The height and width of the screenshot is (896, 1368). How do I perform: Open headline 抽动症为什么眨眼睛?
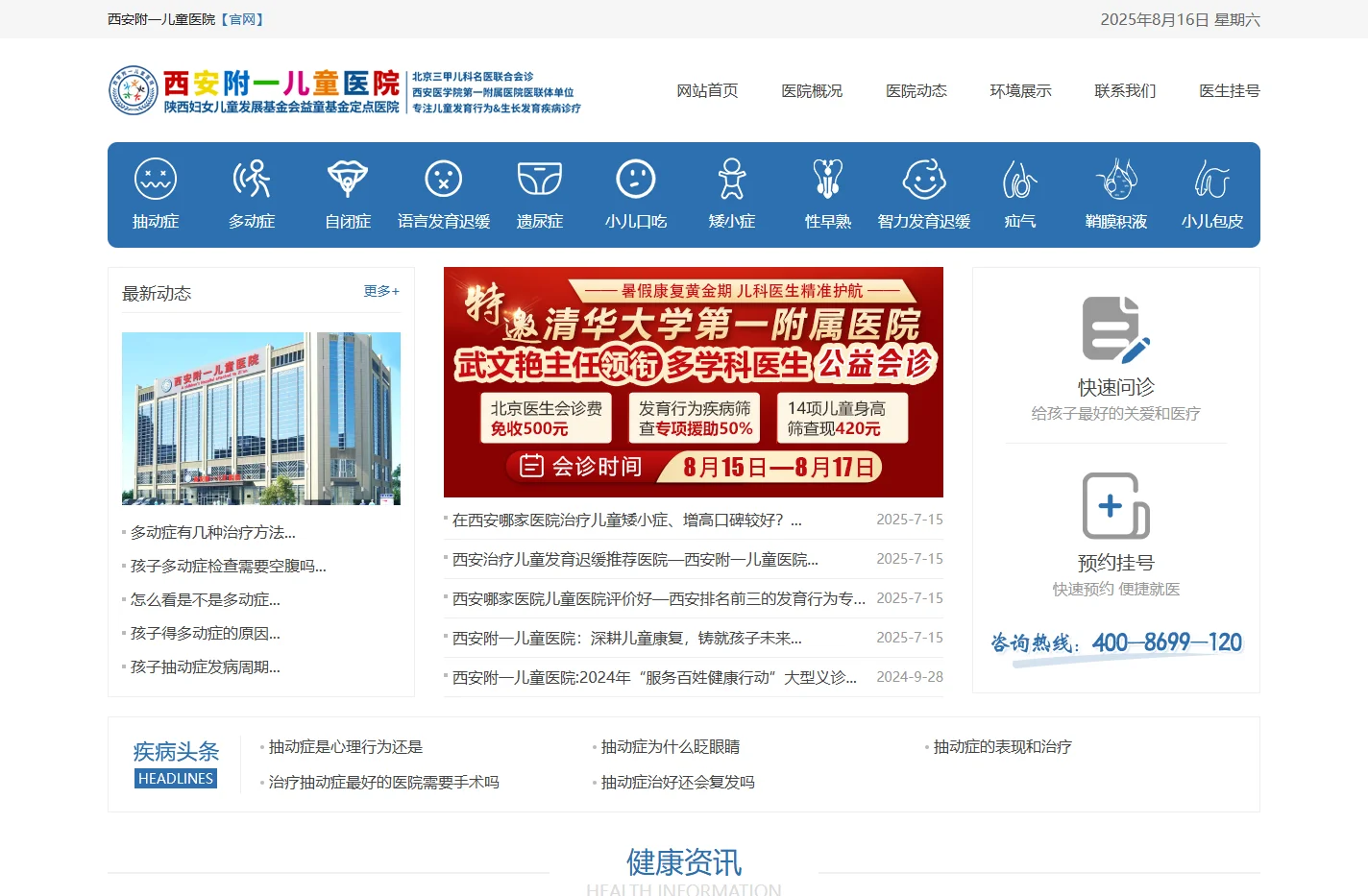point(670,746)
